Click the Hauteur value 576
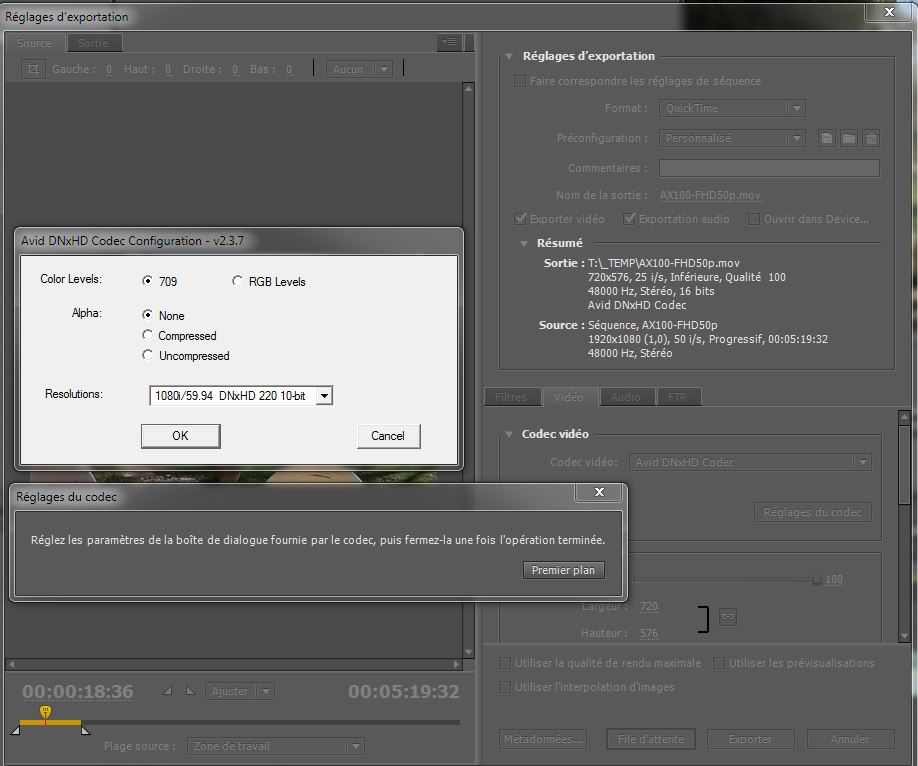The height and width of the screenshot is (766, 918). [649, 633]
